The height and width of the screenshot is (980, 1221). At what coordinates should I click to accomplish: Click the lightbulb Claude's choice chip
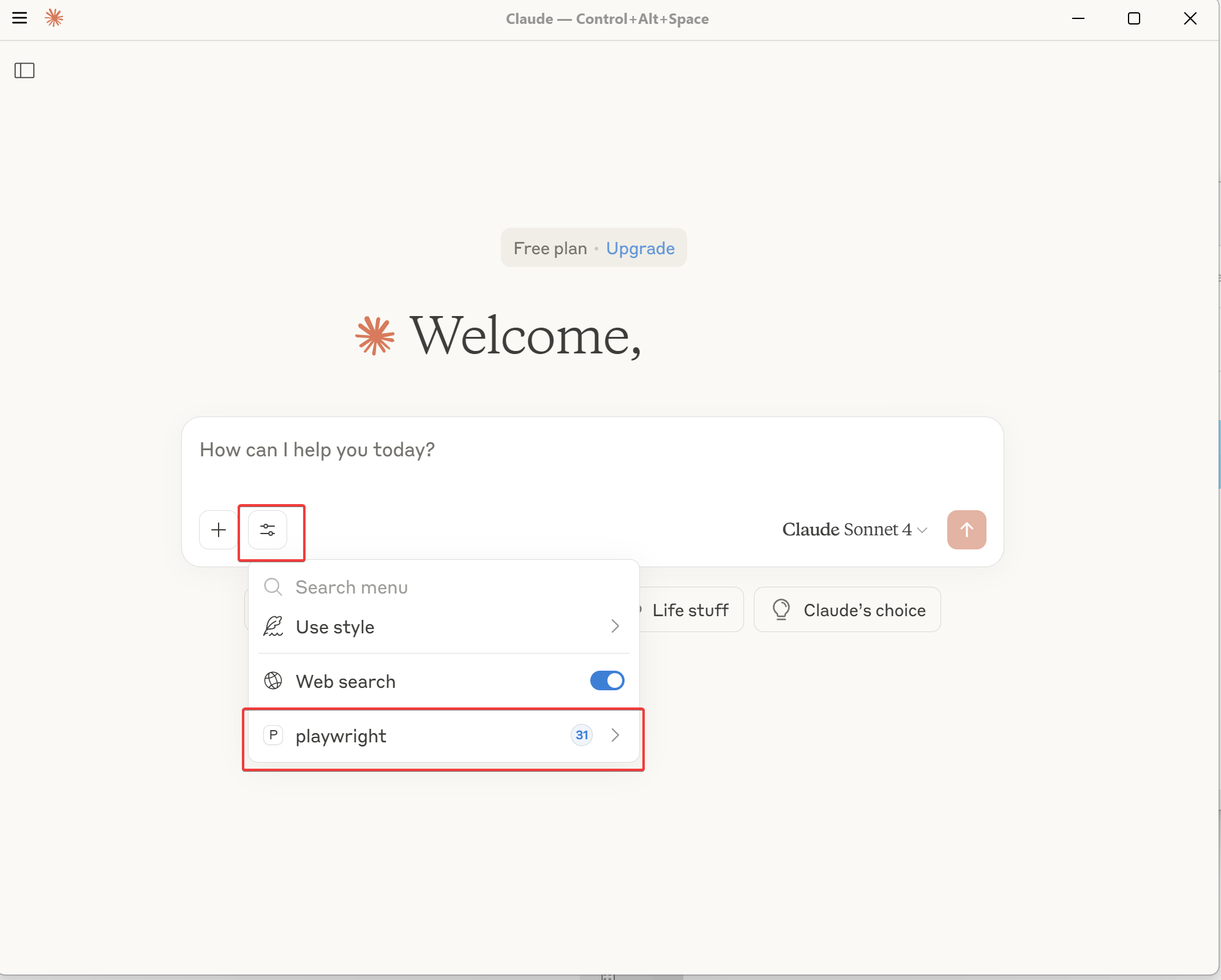[847, 610]
